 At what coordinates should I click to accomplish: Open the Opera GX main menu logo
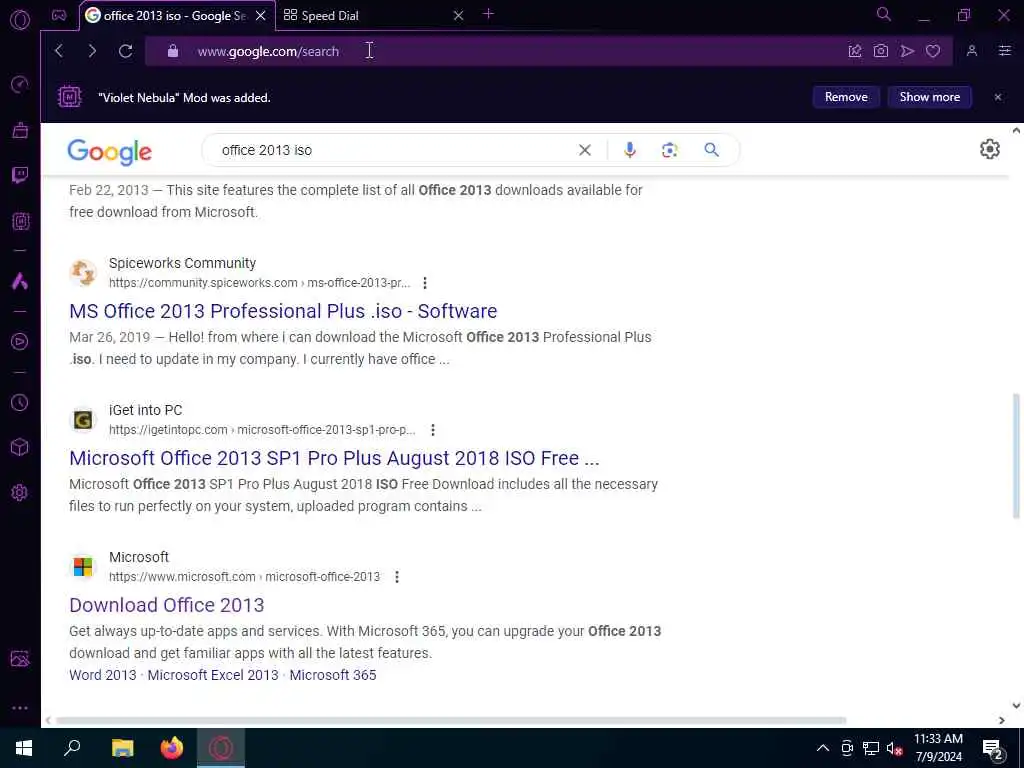coord(20,20)
